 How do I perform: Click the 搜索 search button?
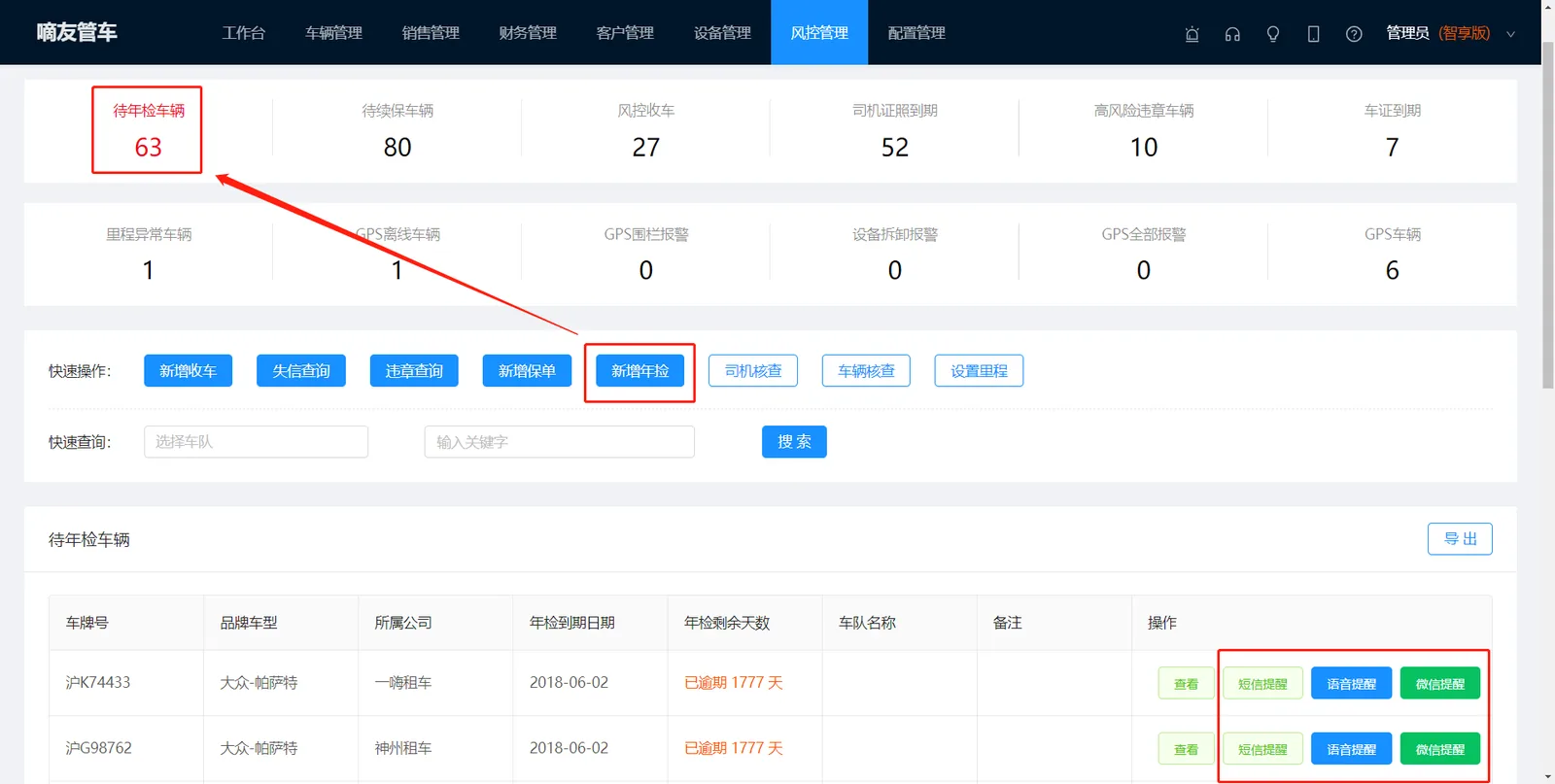tap(794, 442)
